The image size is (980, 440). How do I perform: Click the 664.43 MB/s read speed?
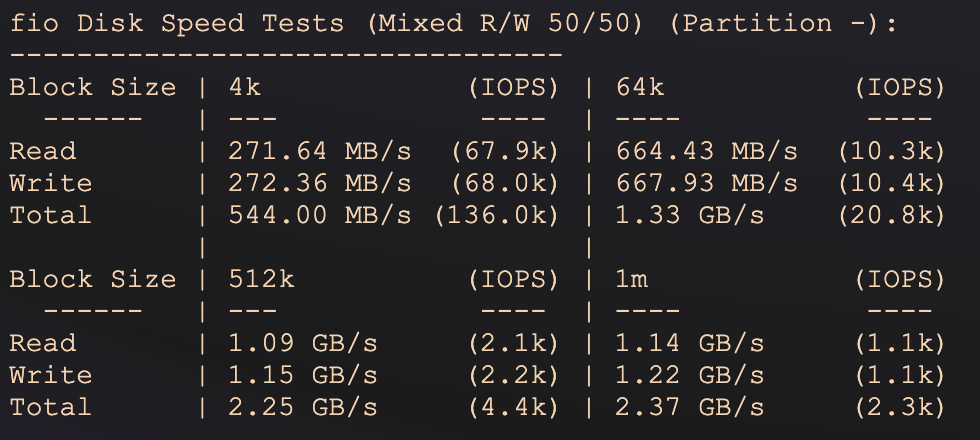(707, 151)
